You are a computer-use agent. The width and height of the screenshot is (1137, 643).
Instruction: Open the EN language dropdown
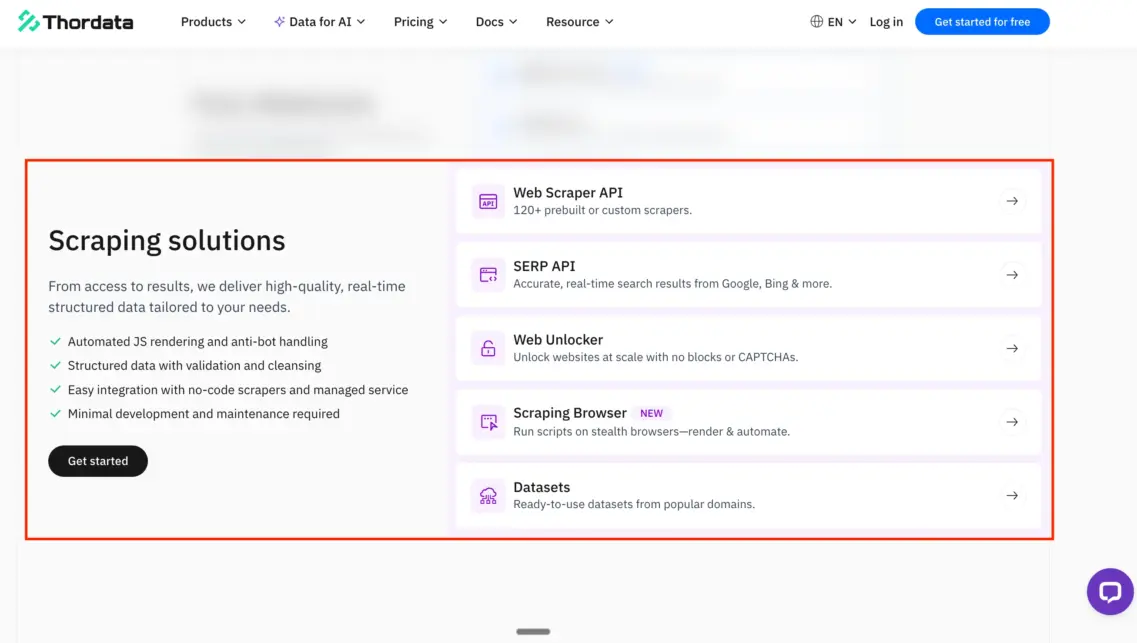834,22
